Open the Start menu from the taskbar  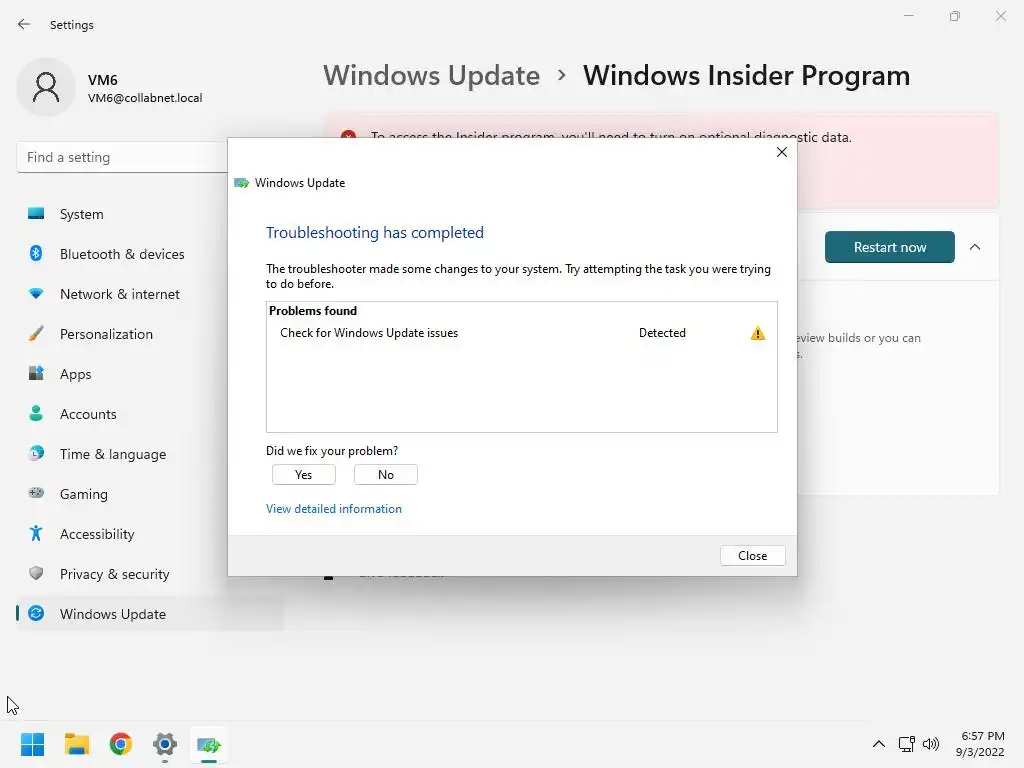coord(32,744)
